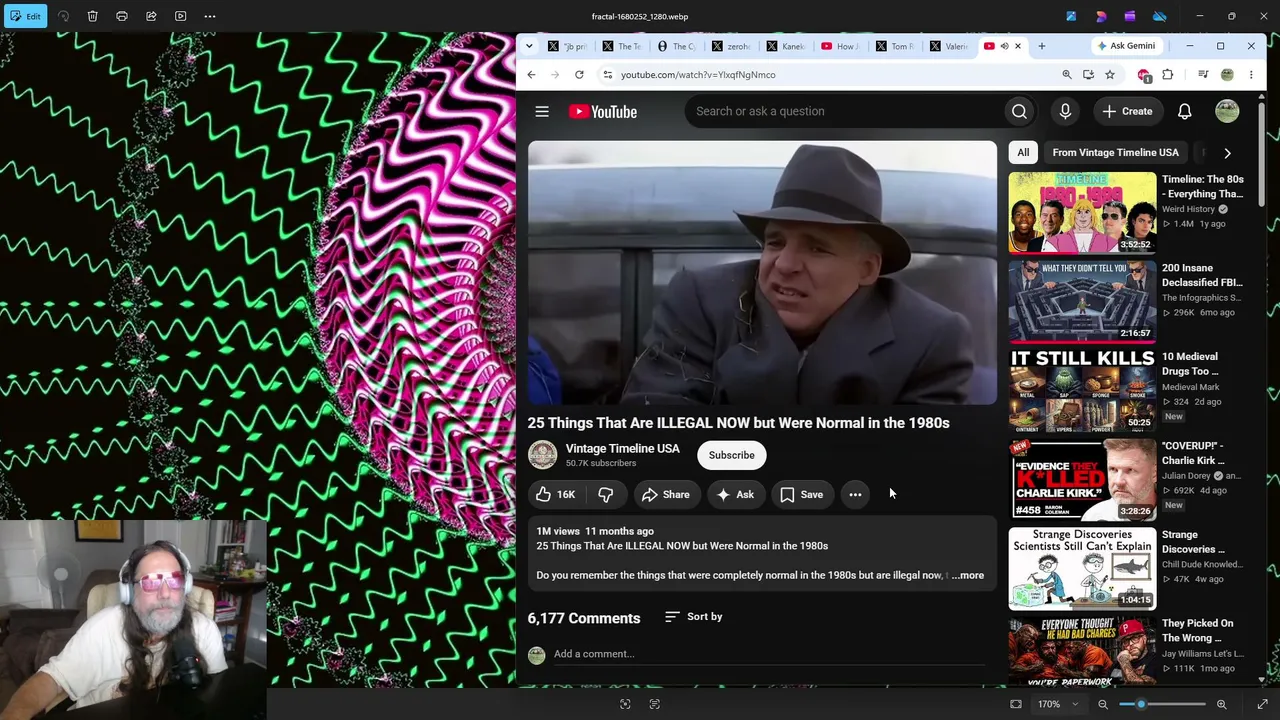Search with your voice microphone
This screenshot has width=1280, height=720.
coord(1065,111)
